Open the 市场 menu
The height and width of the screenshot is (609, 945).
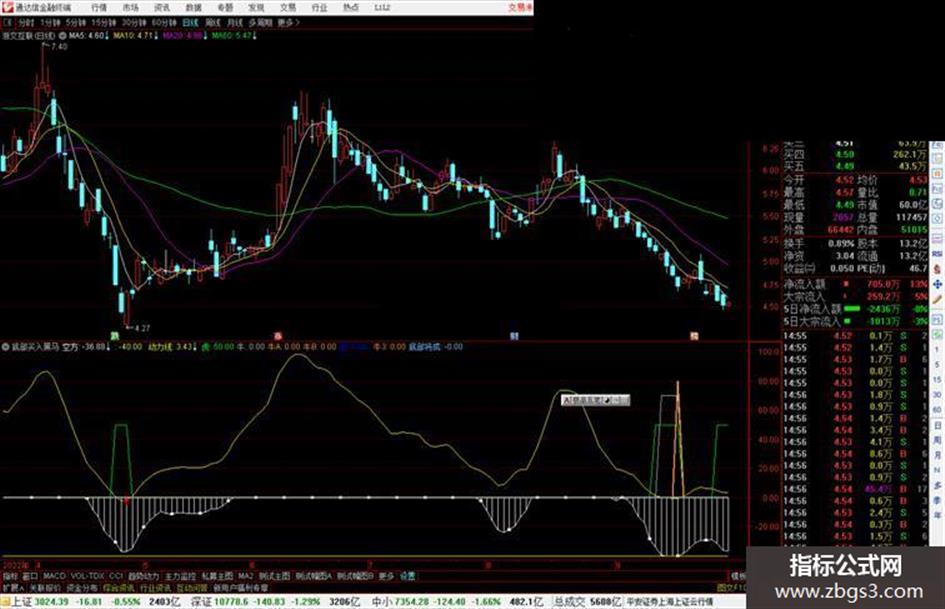tap(131, 7)
